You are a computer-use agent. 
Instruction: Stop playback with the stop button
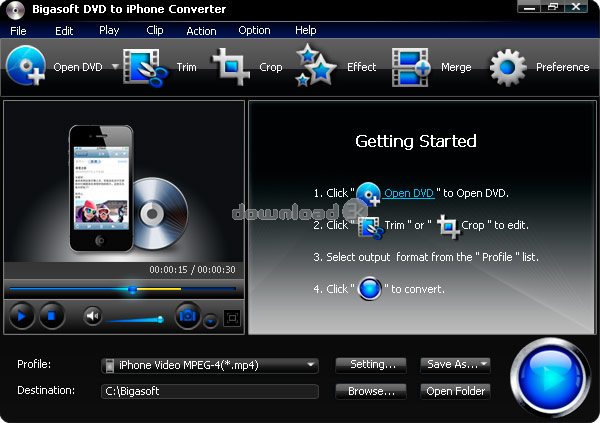point(52,316)
